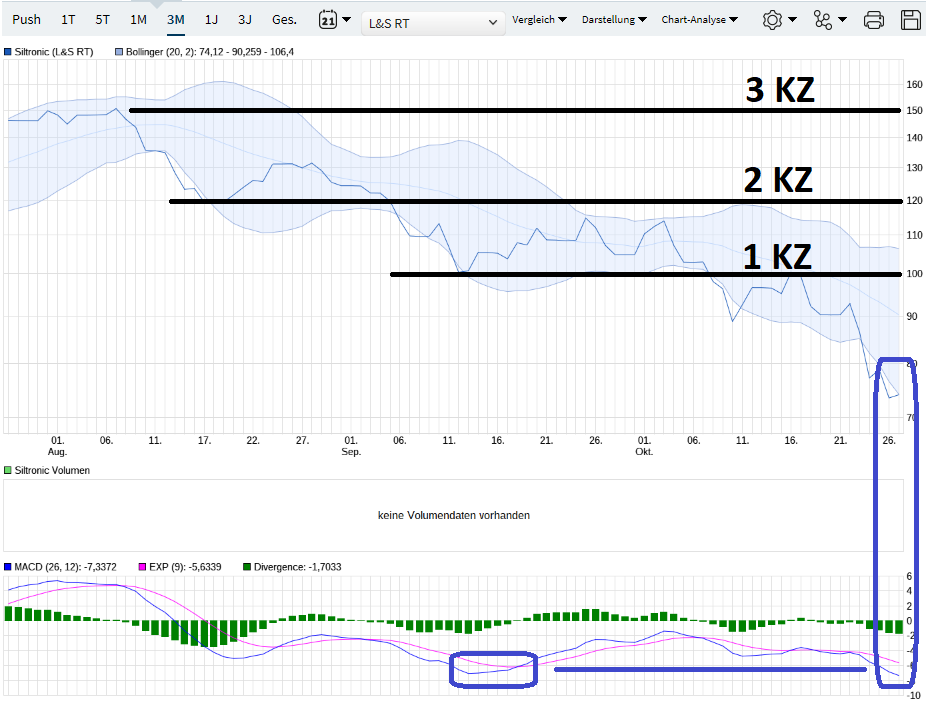This screenshot has height=706, width=926.
Task: Open the chart settings gear icon
Action: [x=772, y=18]
